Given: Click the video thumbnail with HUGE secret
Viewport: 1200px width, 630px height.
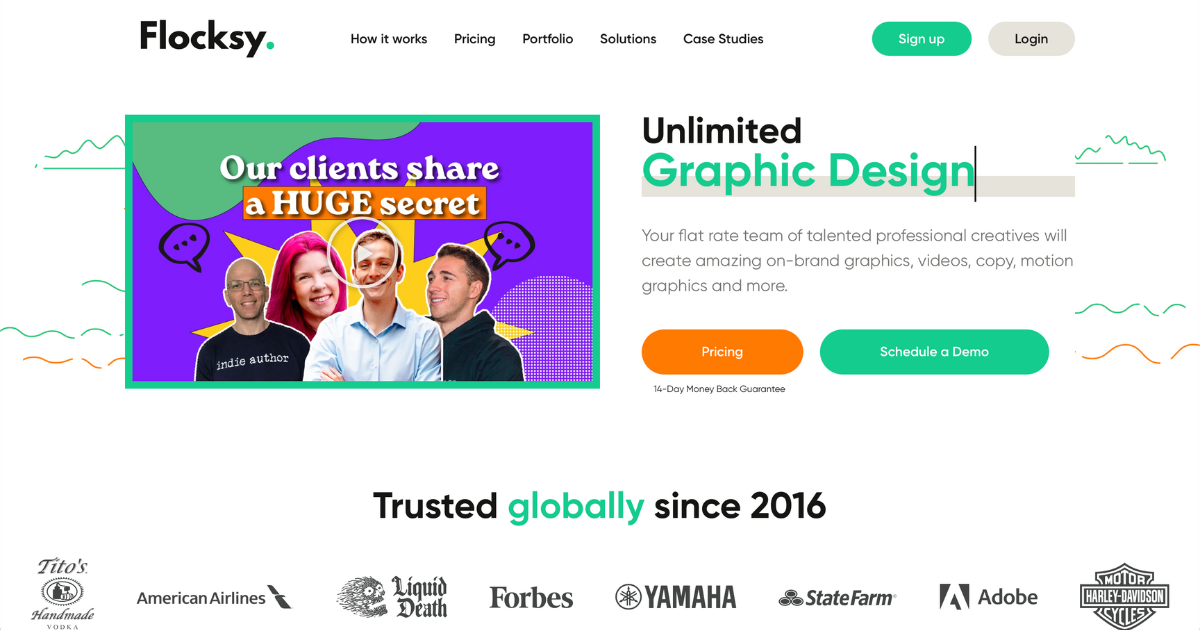Looking at the screenshot, I should coord(362,251).
